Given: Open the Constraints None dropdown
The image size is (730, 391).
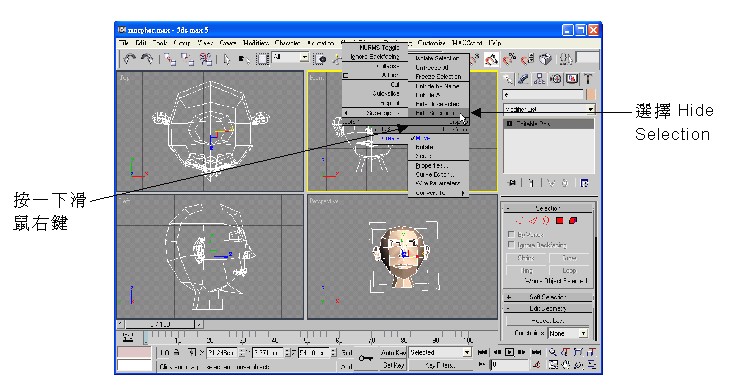Looking at the screenshot, I should [x=568, y=334].
